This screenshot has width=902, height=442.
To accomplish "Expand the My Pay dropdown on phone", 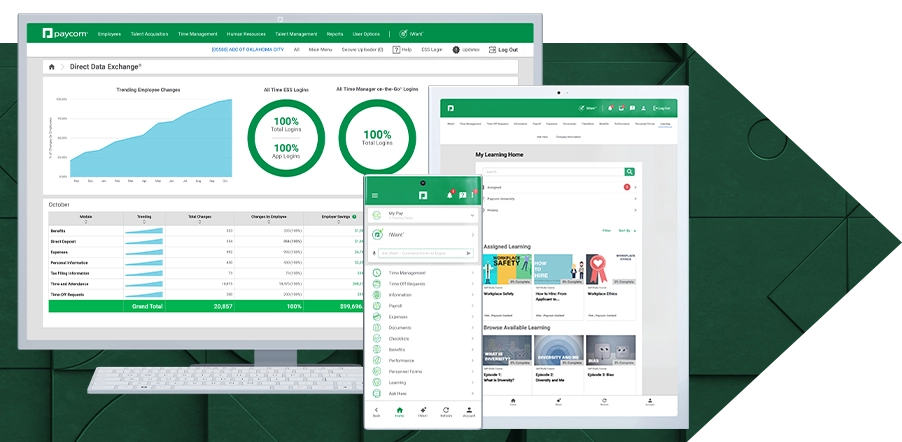I will pyautogui.click(x=472, y=215).
